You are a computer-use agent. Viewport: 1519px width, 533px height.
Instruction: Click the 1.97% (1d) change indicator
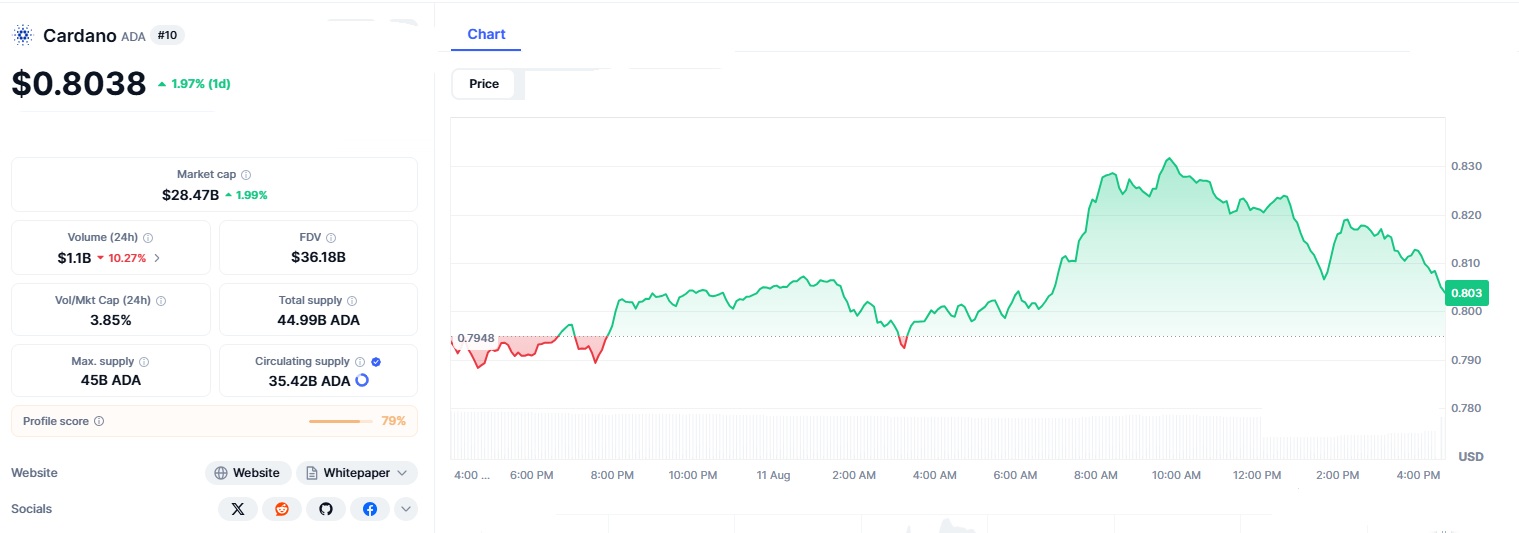tap(194, 84)
